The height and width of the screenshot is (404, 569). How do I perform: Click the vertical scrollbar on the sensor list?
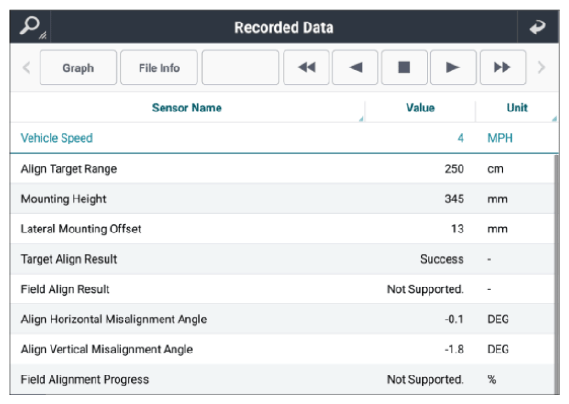click(x=557, y=274)
